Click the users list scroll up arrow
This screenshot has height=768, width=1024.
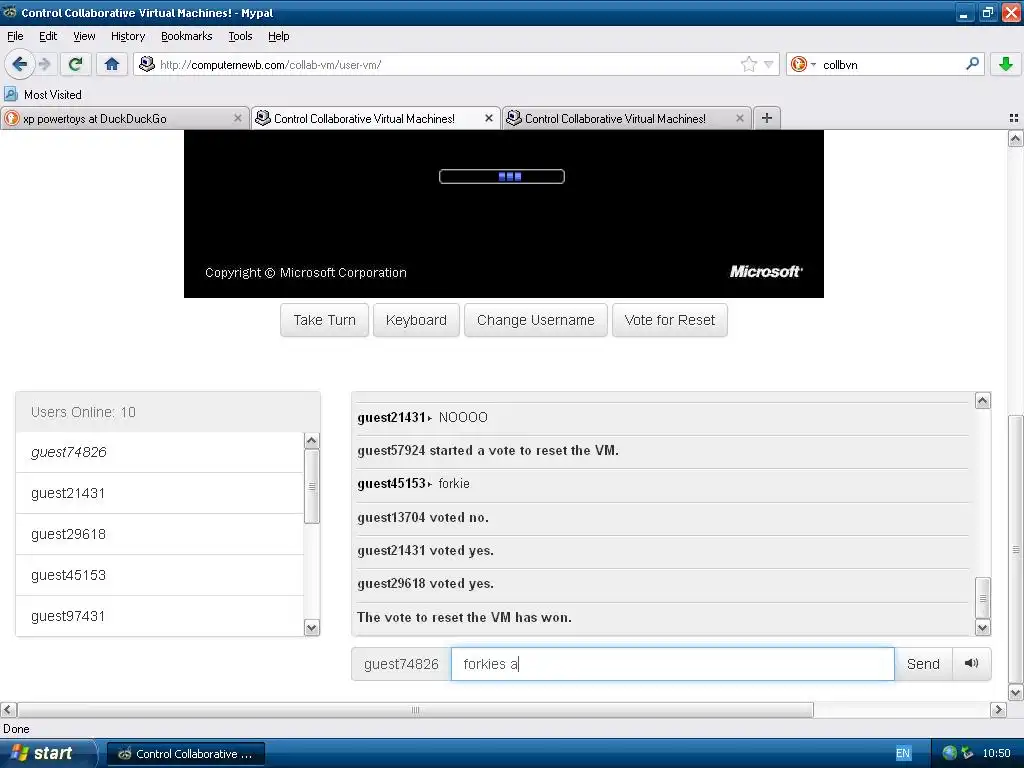(x=312, y=441)
